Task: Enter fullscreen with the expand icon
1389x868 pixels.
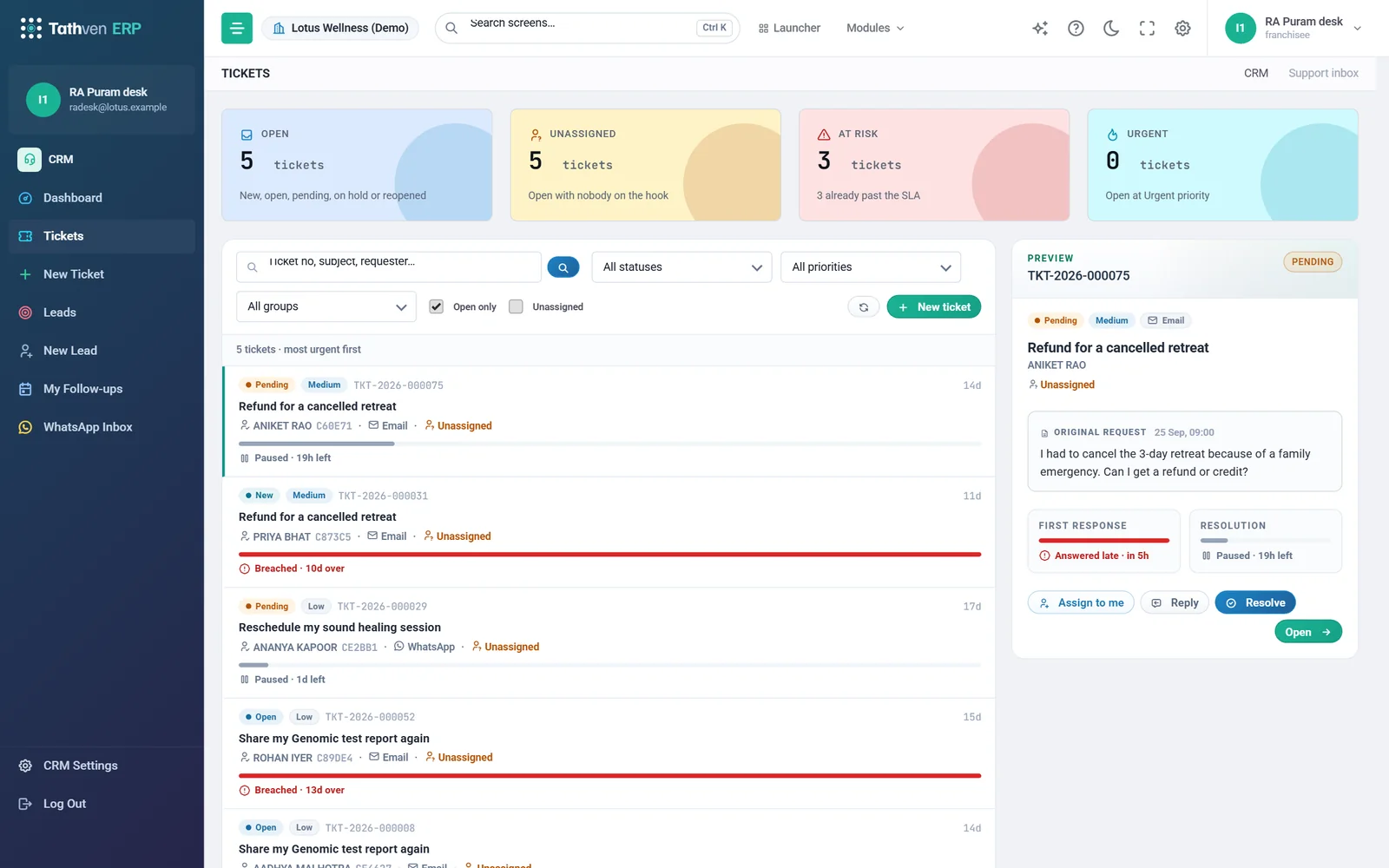Action: coord(1147,28)
